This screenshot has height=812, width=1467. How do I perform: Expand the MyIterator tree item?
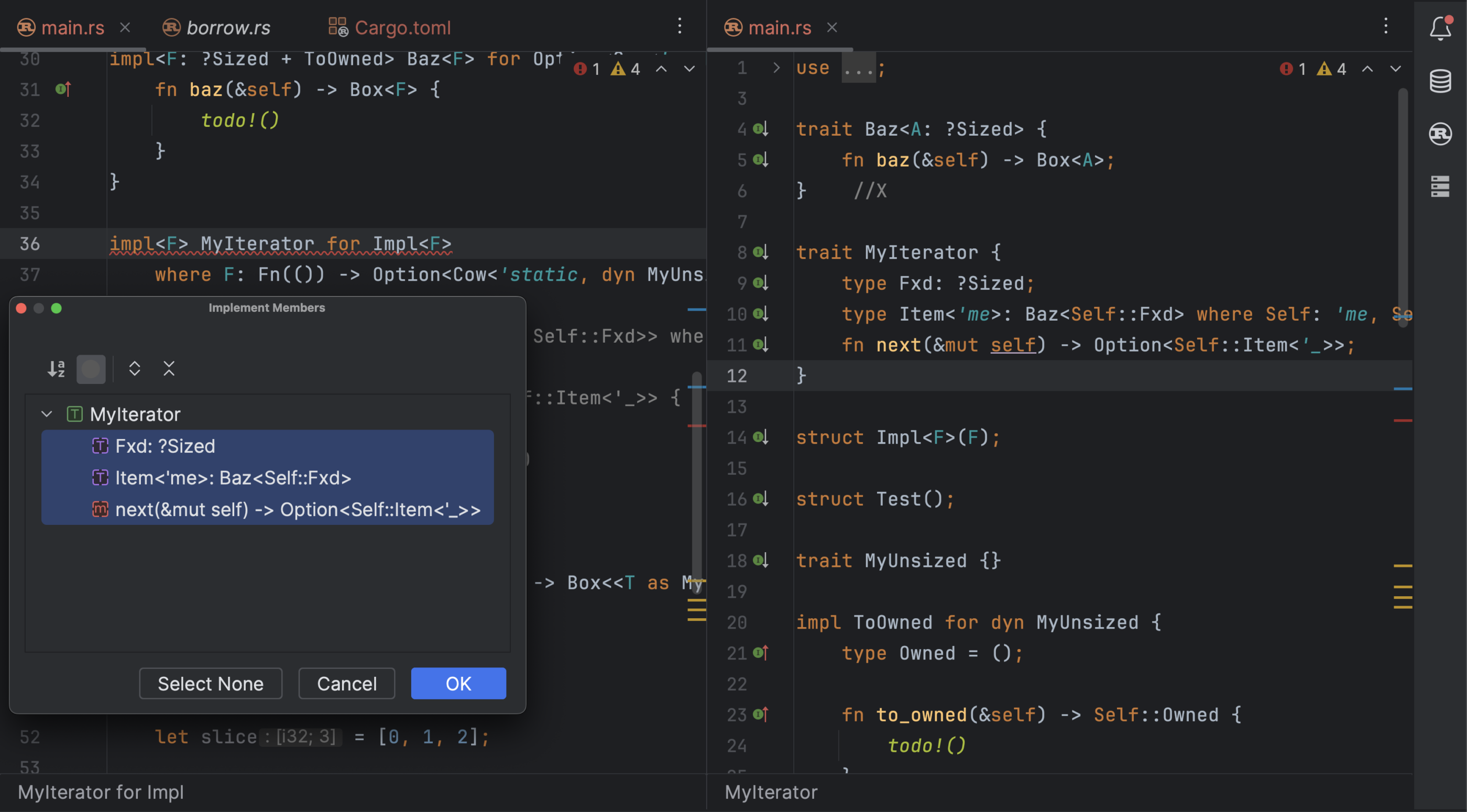click(48, 412)
